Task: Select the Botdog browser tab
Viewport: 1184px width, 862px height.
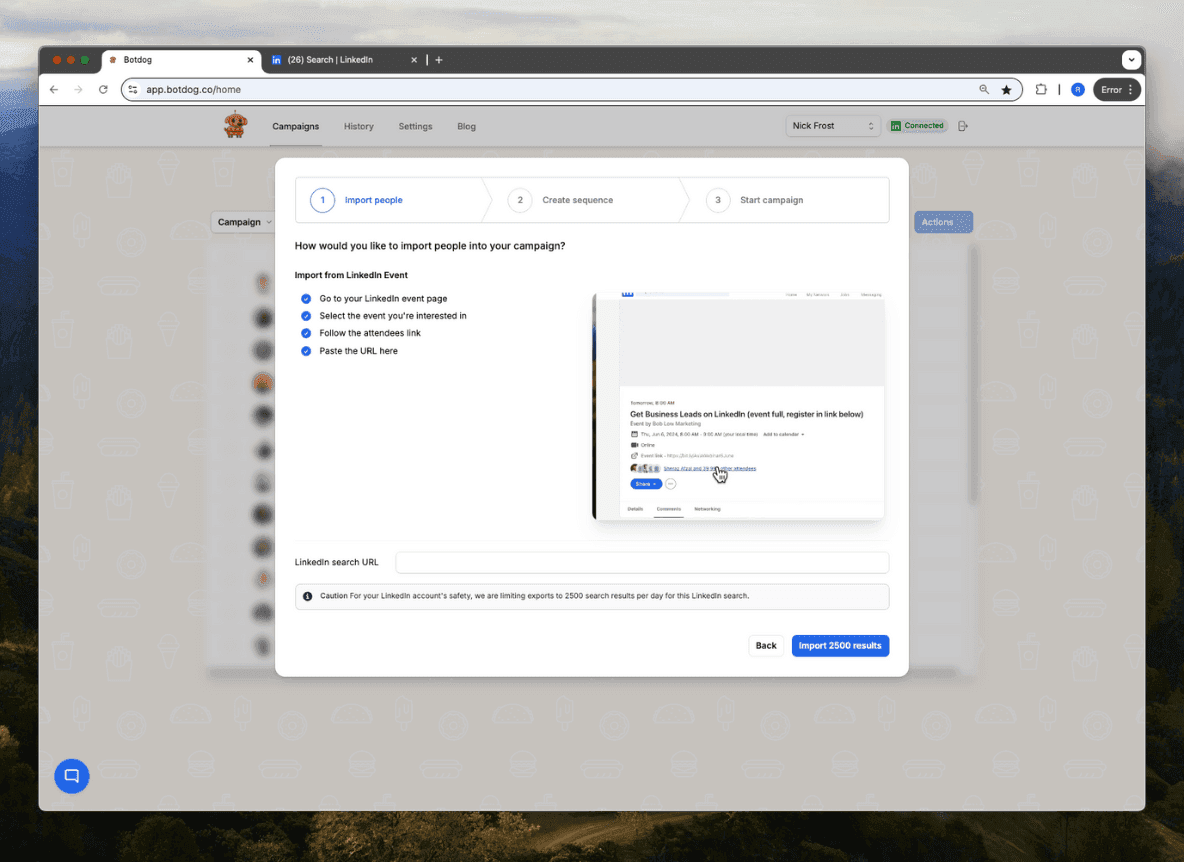Action: [181, 60]
